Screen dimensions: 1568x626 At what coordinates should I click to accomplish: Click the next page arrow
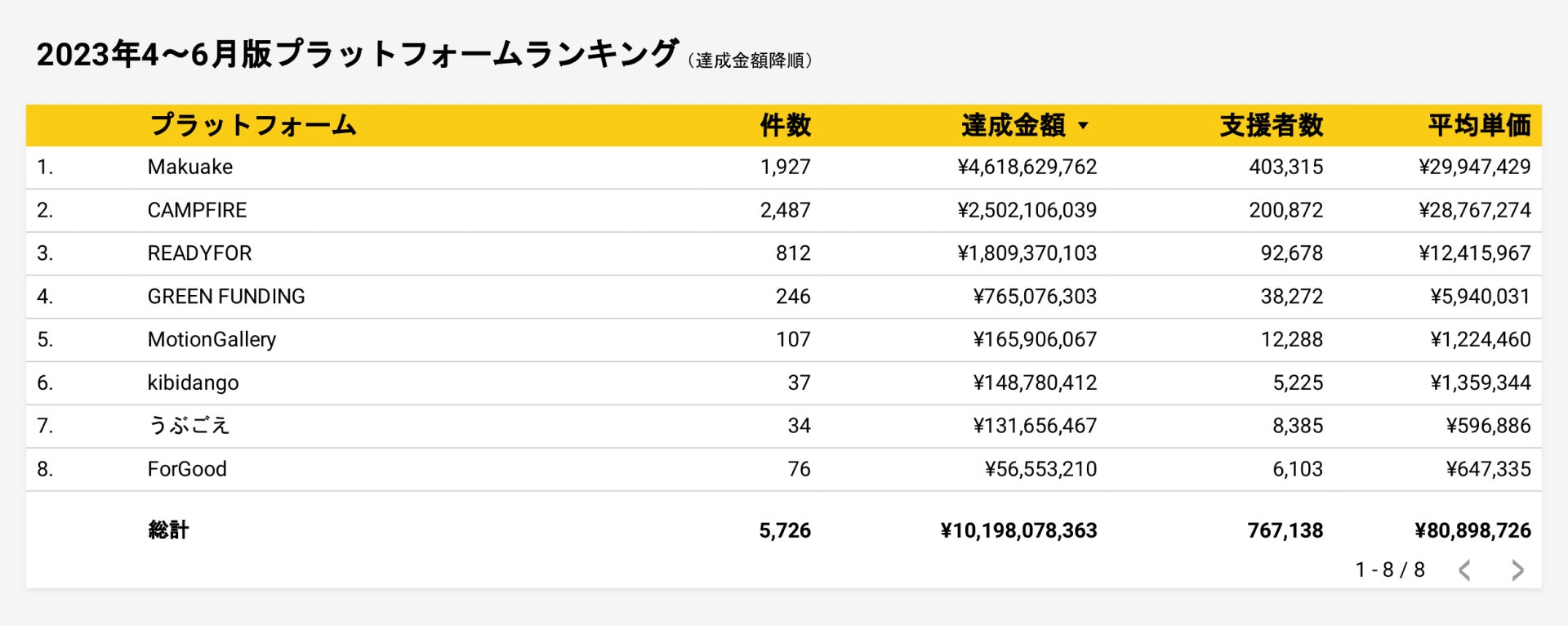pyautogui.click(x=1517, y=570)
